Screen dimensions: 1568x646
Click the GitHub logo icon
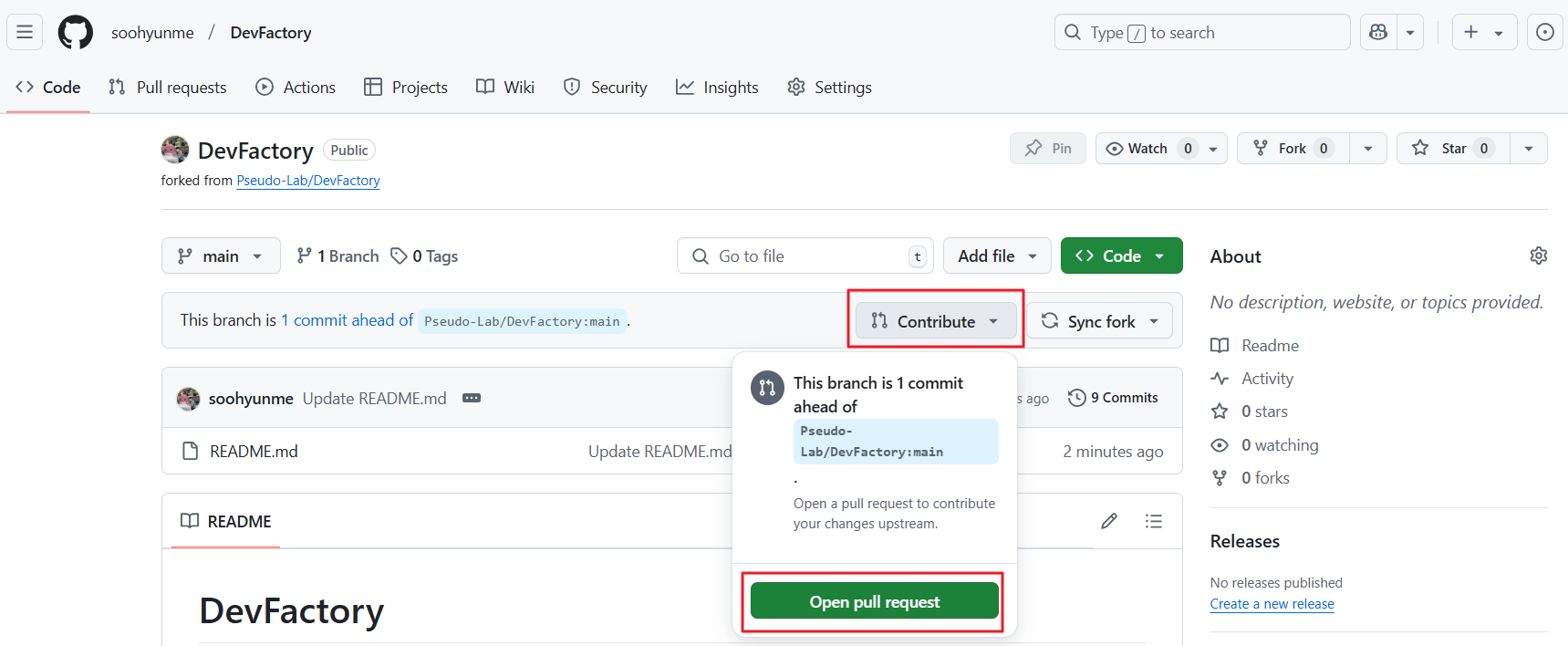pos(76,33)
